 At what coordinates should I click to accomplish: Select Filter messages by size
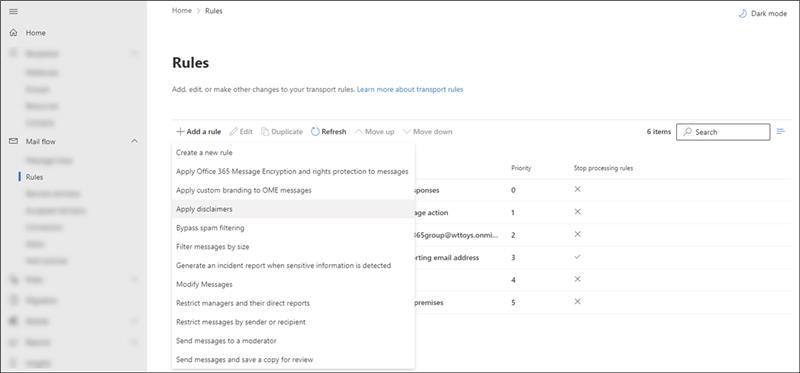coord(293,246)
